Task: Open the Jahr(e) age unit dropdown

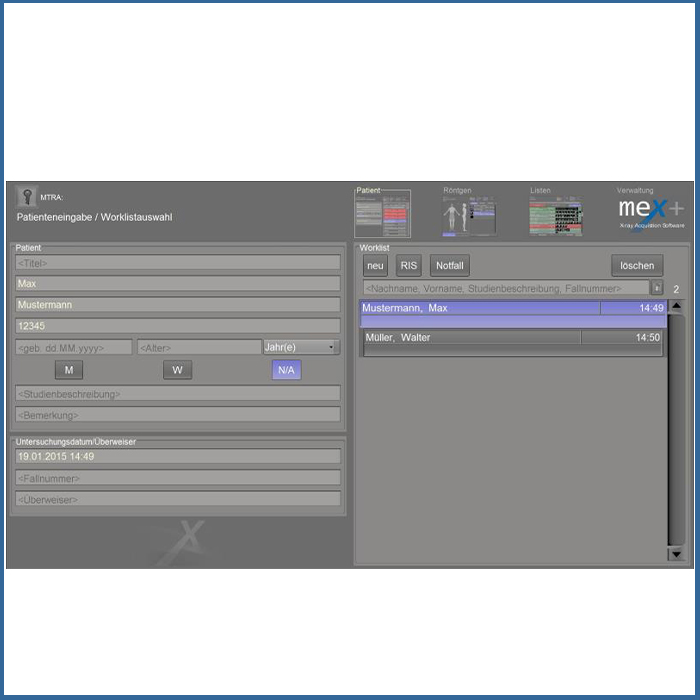Action: click(301, 347)
